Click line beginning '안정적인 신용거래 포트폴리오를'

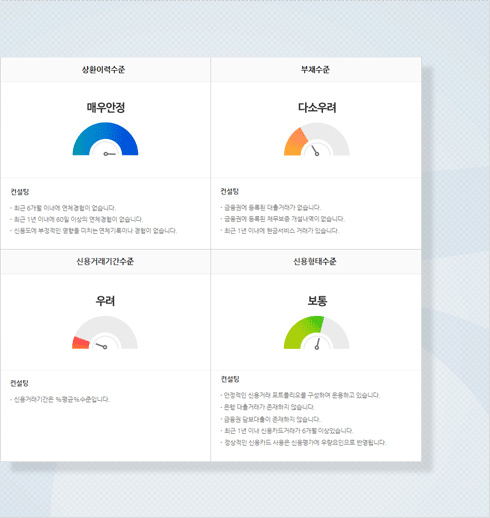(x=302, y=395)
